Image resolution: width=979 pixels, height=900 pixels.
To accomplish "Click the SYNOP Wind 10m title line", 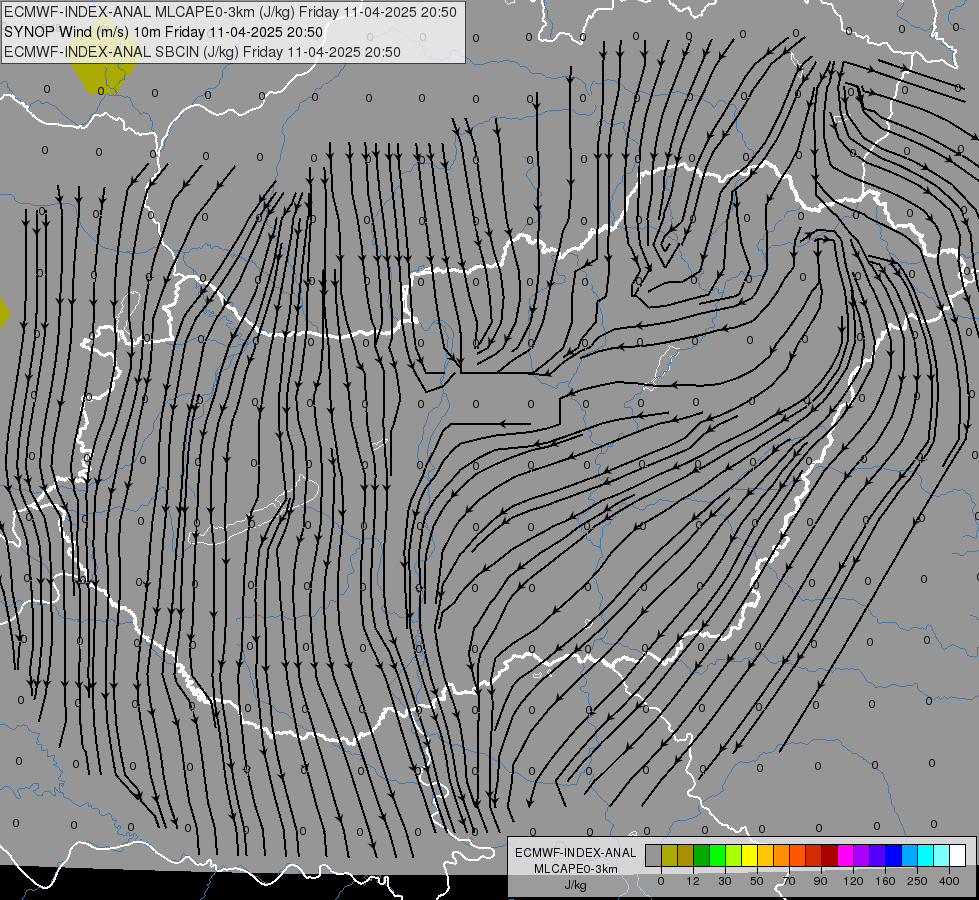I will pos(164,32).
